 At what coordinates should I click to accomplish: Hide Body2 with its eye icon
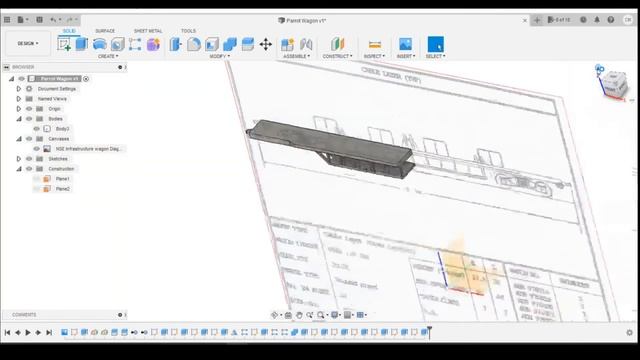(37, 129)
